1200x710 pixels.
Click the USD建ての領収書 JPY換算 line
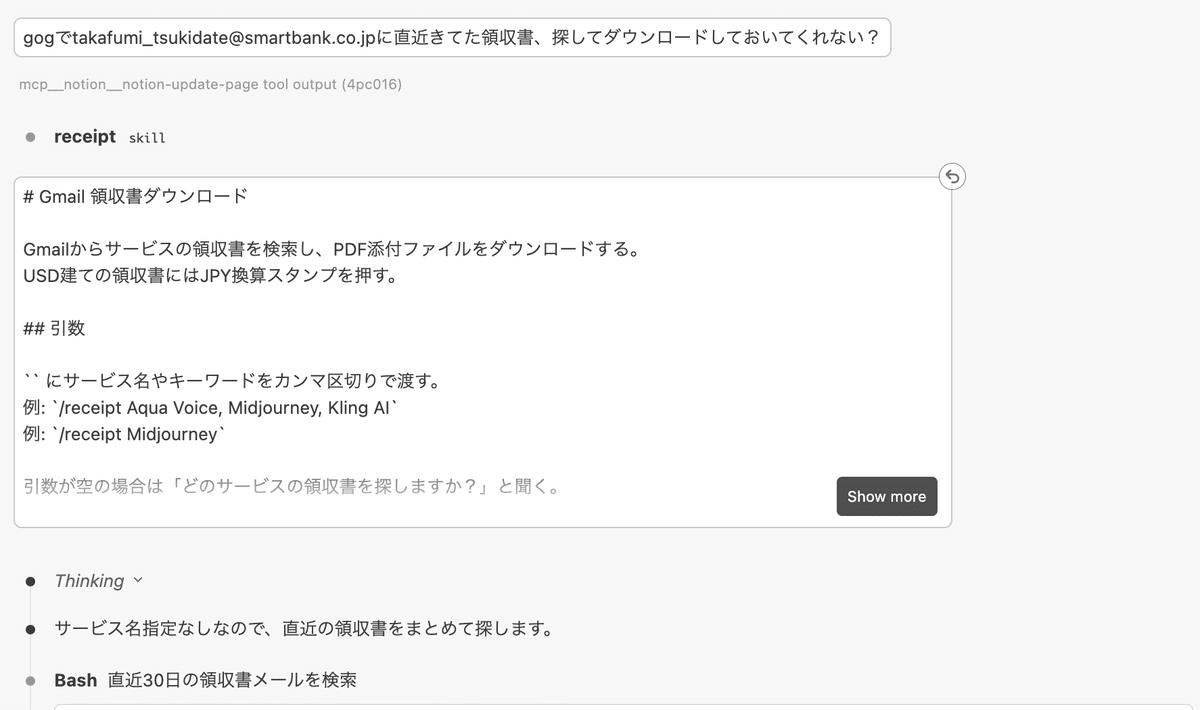pyautogui.click(x=210, y=274)
